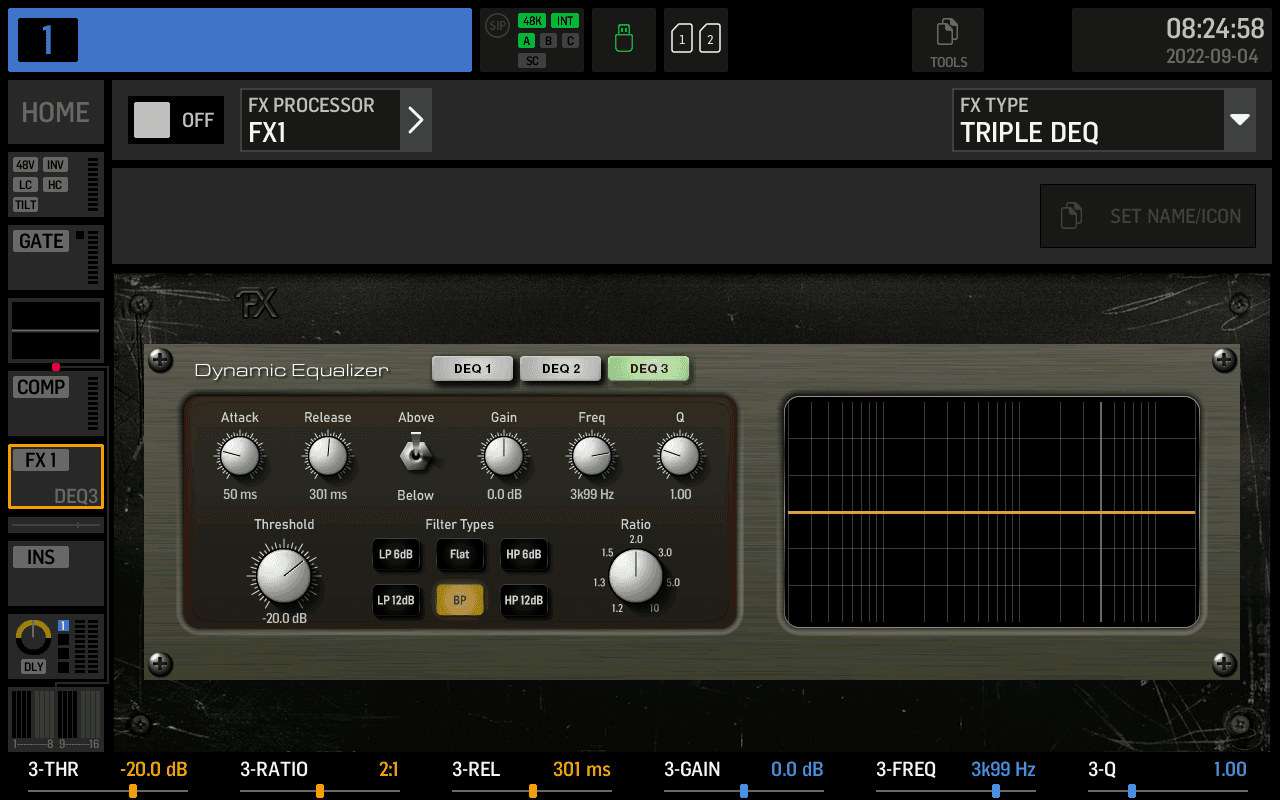Click the -20.0 dB Threshold value

(x=284, y=619)
